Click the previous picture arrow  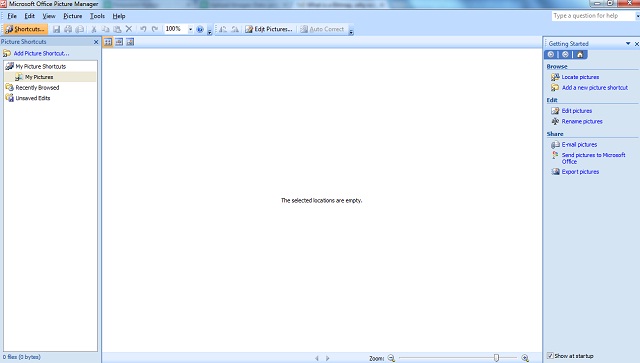pos(317,358)
